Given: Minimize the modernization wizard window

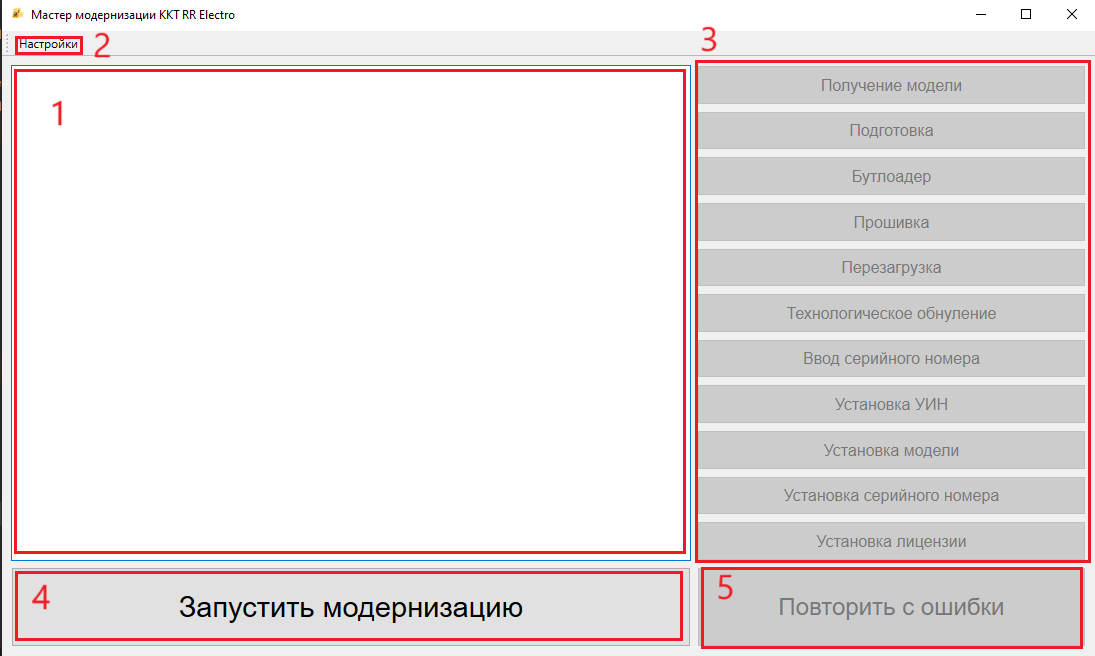Looking at the screenshot, I should (980, 15).
